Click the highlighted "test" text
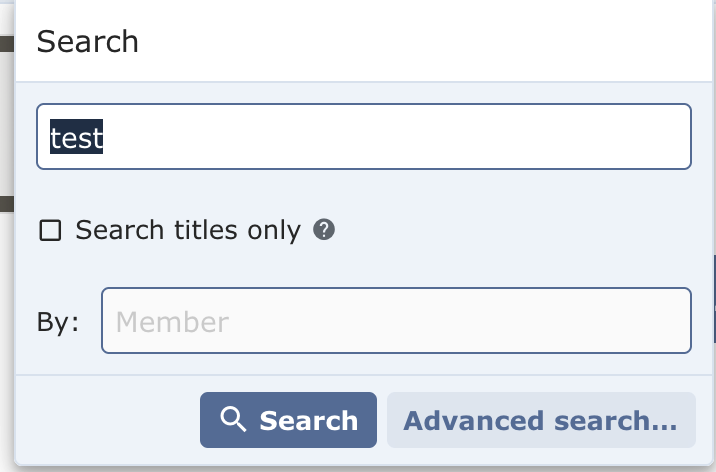Viewport: 716px width, 472px height. 77,137
